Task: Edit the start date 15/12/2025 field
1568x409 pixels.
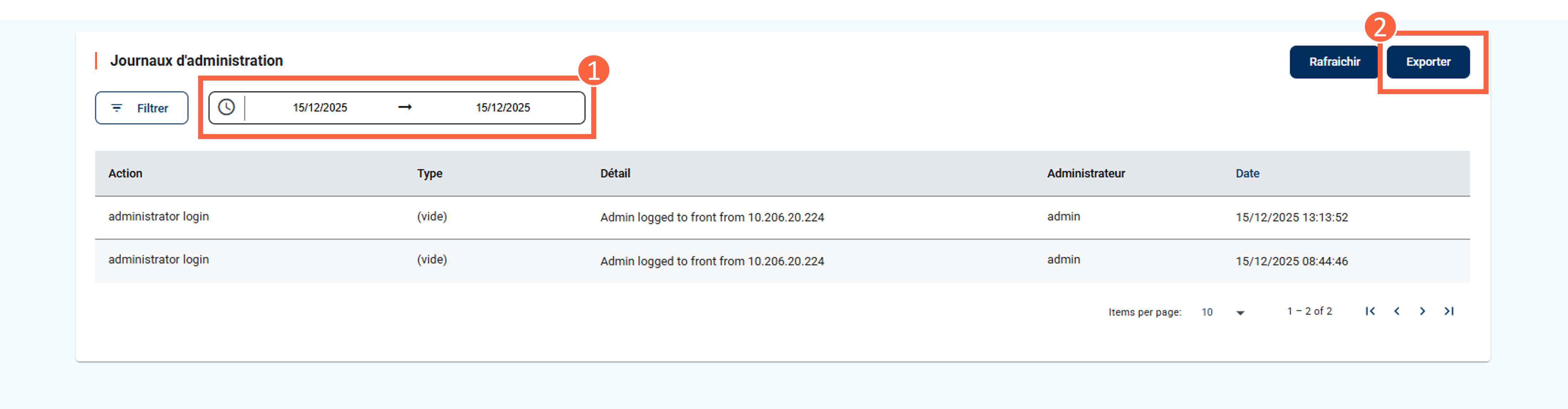Action: [x=320, y=108]
